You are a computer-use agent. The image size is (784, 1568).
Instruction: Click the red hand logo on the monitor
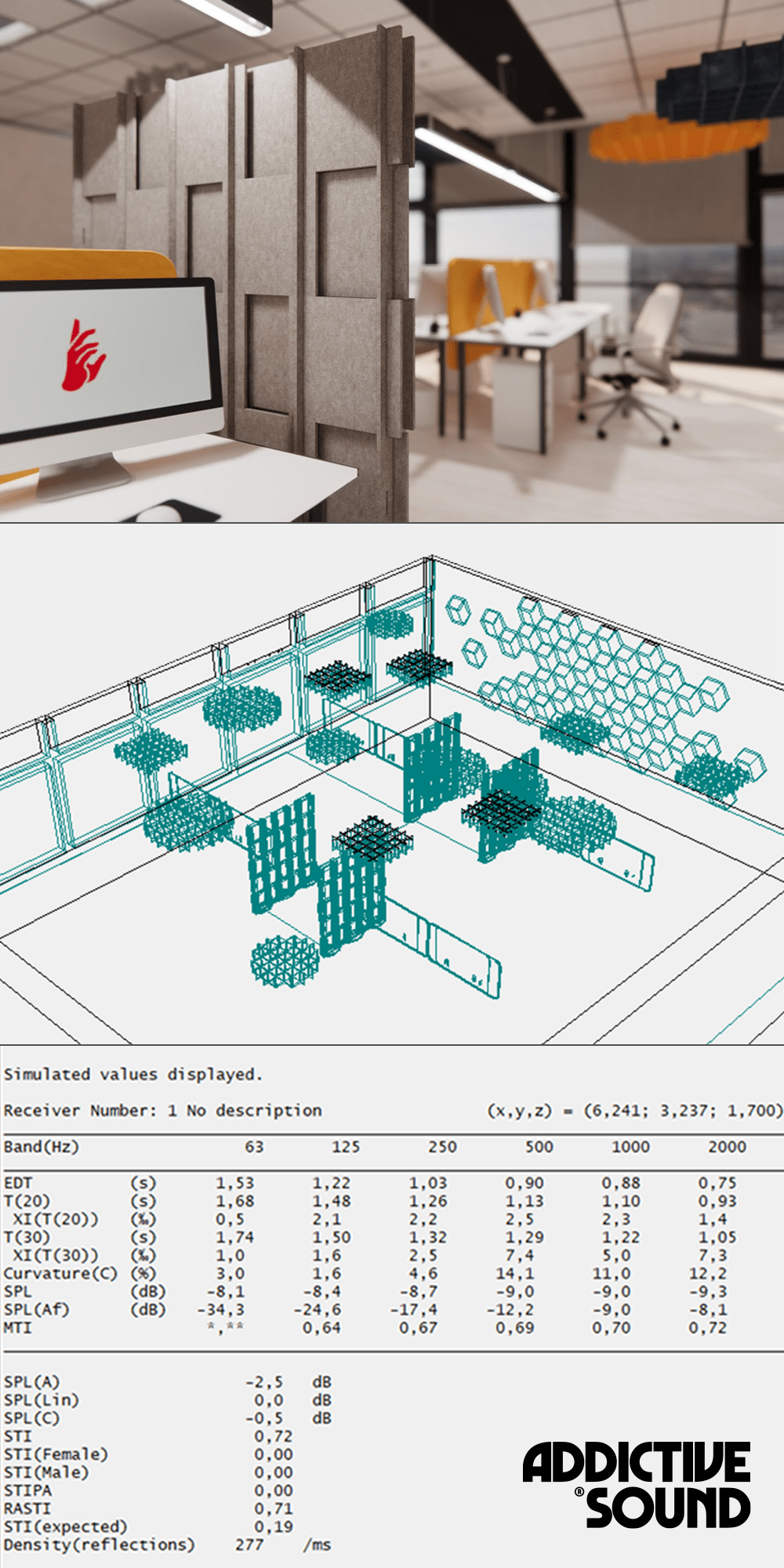83,355
